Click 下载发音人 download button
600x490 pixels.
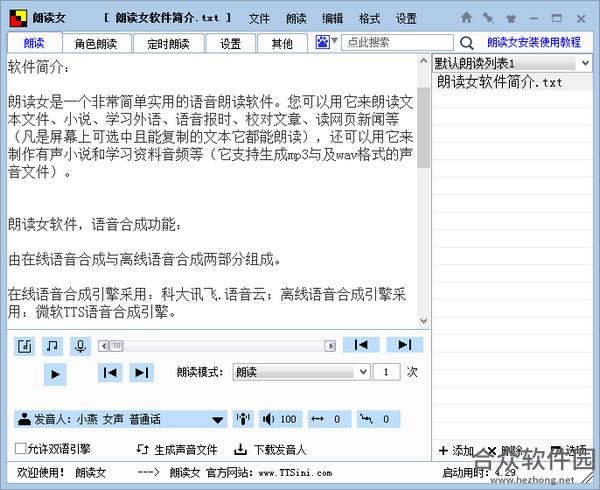[270, 450]
